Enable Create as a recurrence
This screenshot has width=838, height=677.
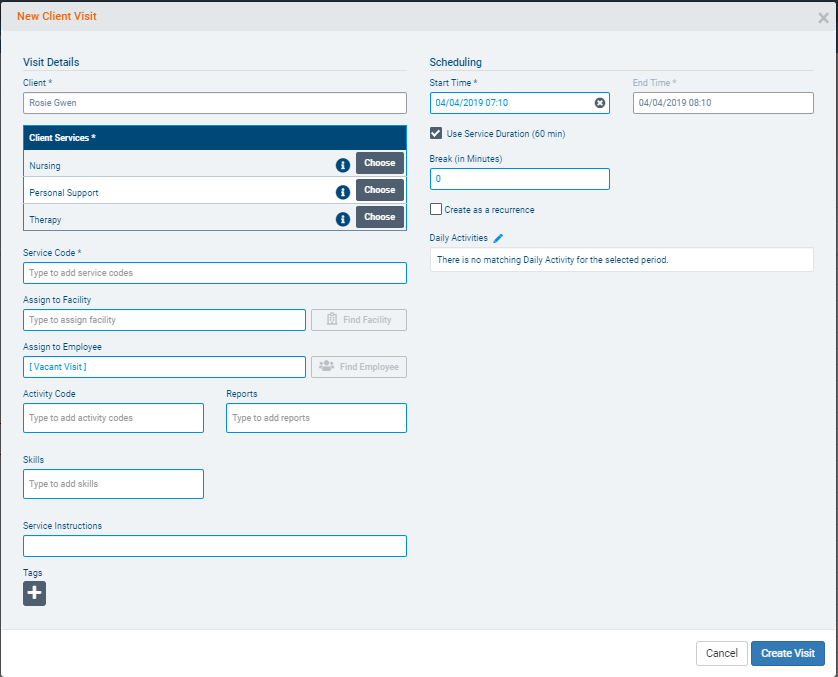[436, 210]
